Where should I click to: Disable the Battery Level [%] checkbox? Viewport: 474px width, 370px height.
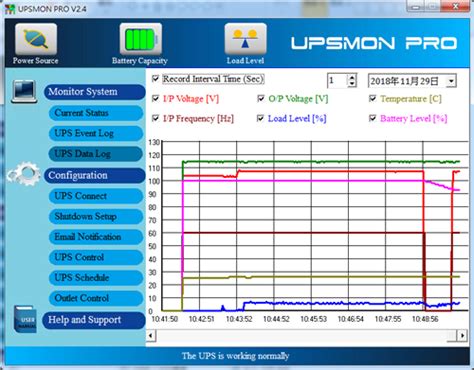click(x=373, y=118)
